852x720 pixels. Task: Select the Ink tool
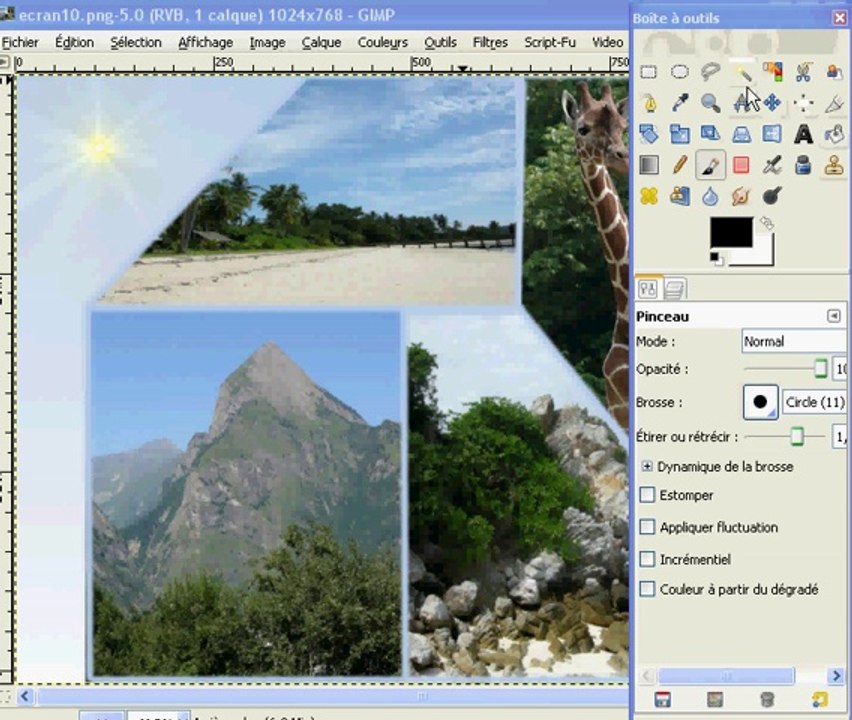(x=803, y=165)
